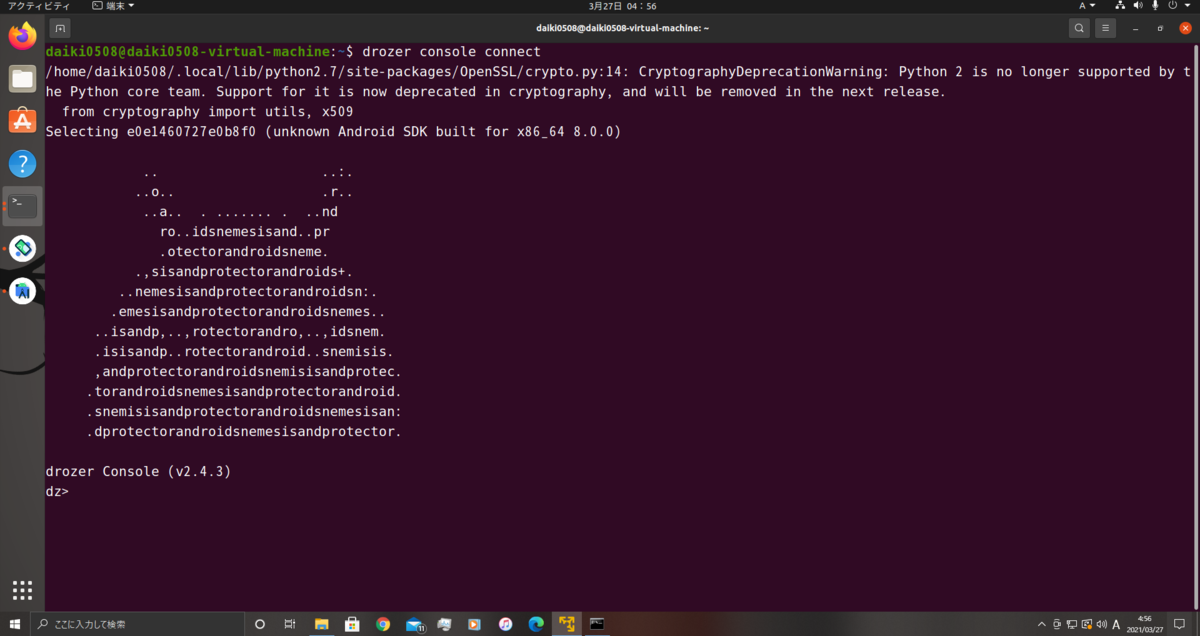Open Microsoft Store on the taskbar

352,624
